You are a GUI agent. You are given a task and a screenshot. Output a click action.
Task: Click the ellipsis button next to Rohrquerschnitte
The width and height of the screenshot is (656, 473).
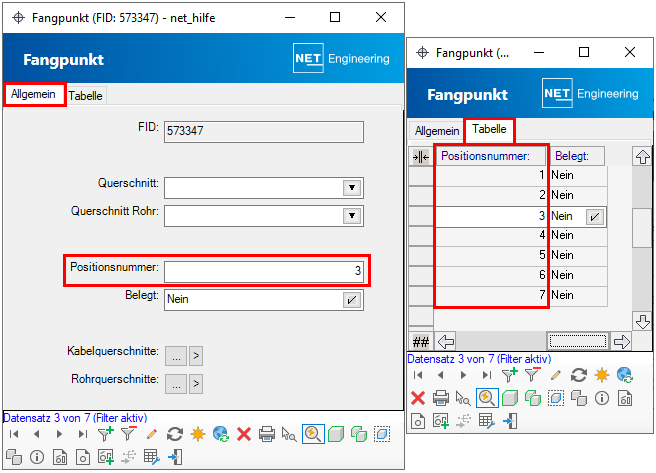pos(176,383)
